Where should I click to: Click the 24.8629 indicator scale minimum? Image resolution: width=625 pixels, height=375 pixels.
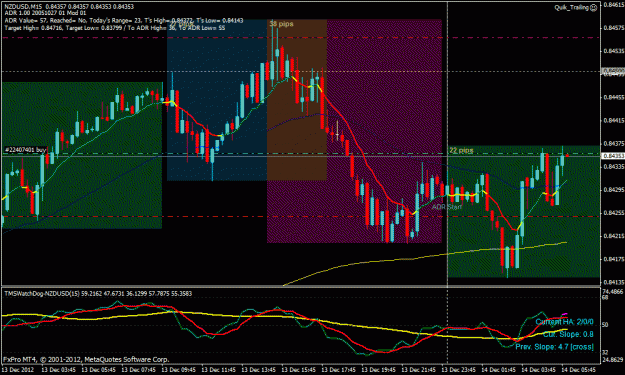pyautogui.click(x=614, y=359)
